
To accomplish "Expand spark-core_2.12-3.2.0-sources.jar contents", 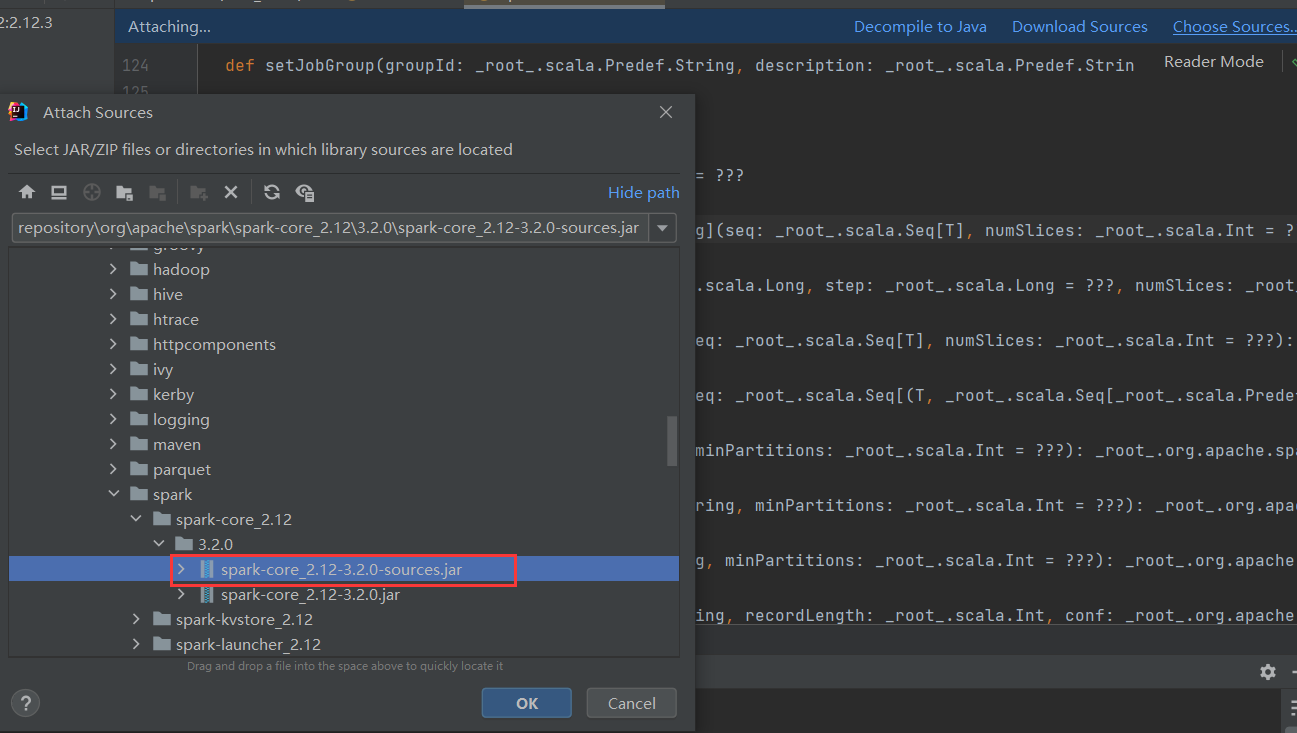I will click(181, 569).
